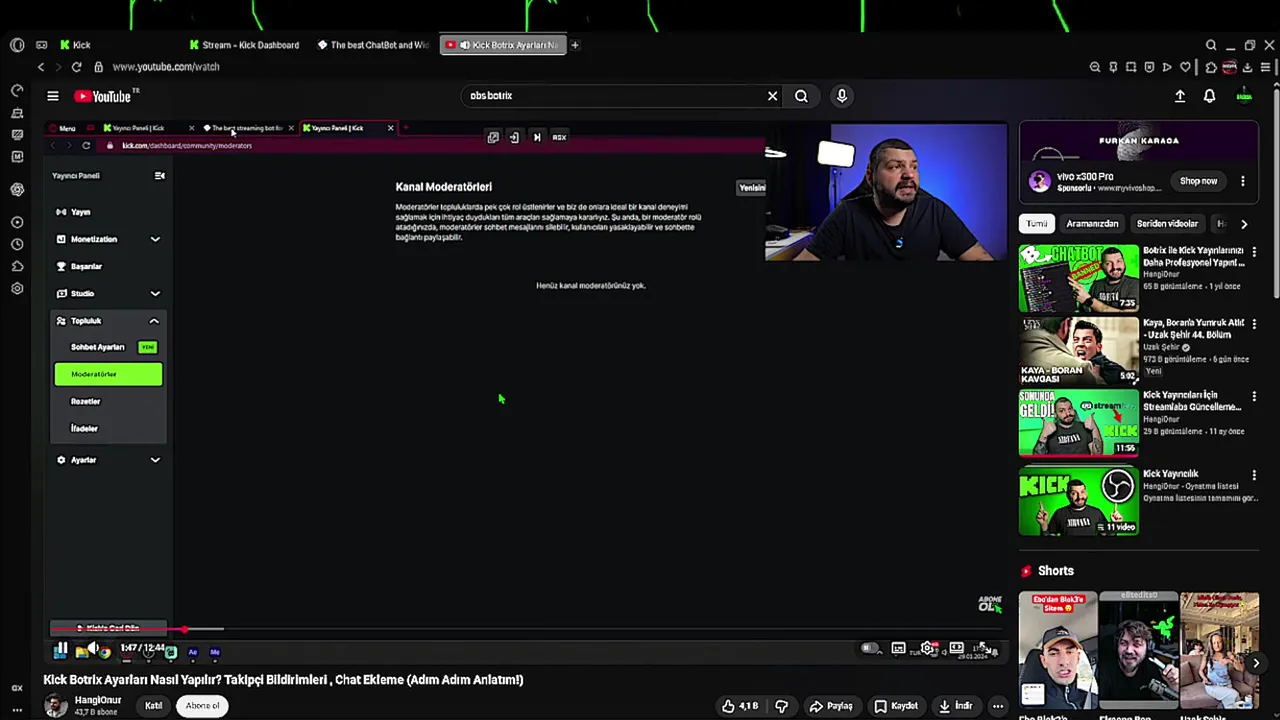Open the YouTube account avatar menu

pyautogui.click(x=1244, y=96)
